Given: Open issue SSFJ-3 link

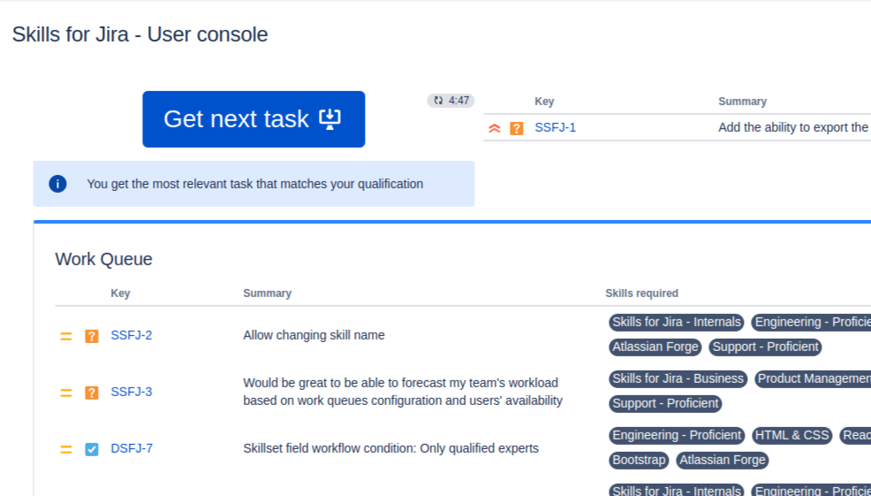Looking at the screenshot, I should pos(131,392).
